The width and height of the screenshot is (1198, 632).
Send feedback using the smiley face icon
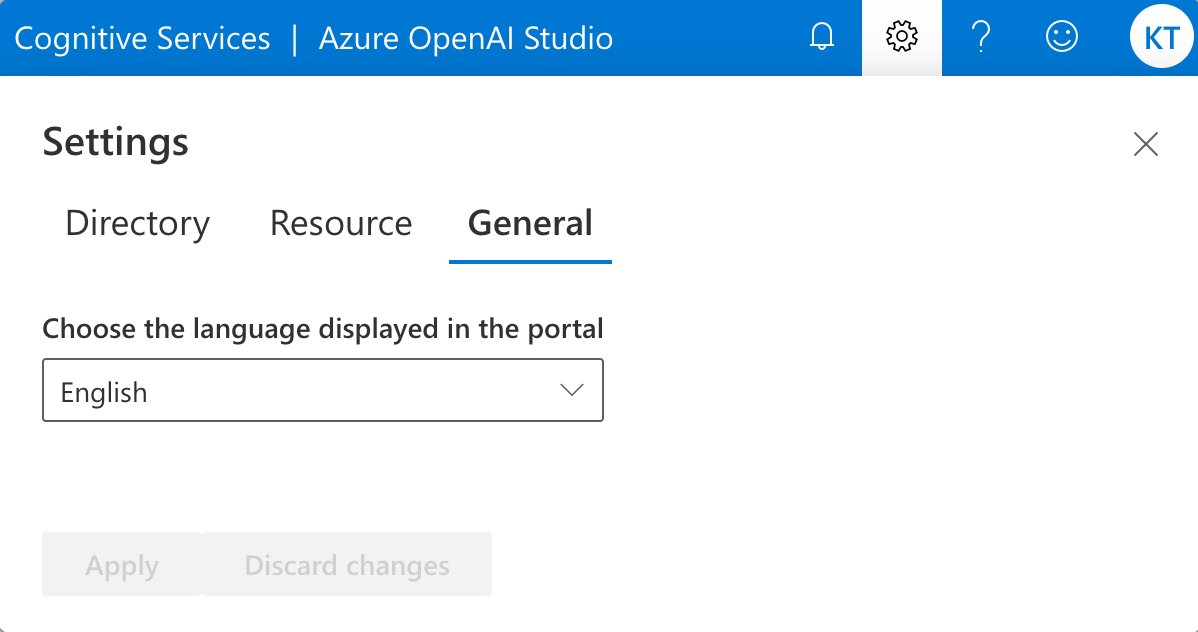[x=1061, y=37]
